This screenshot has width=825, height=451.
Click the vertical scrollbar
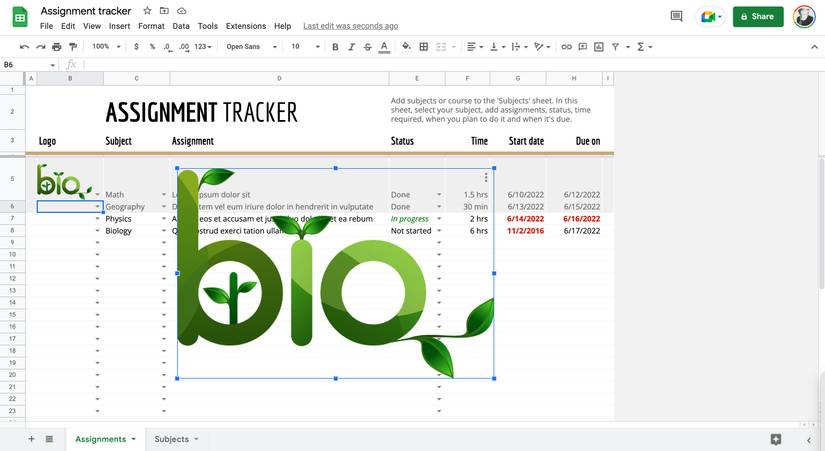click(x=821, y=223)
